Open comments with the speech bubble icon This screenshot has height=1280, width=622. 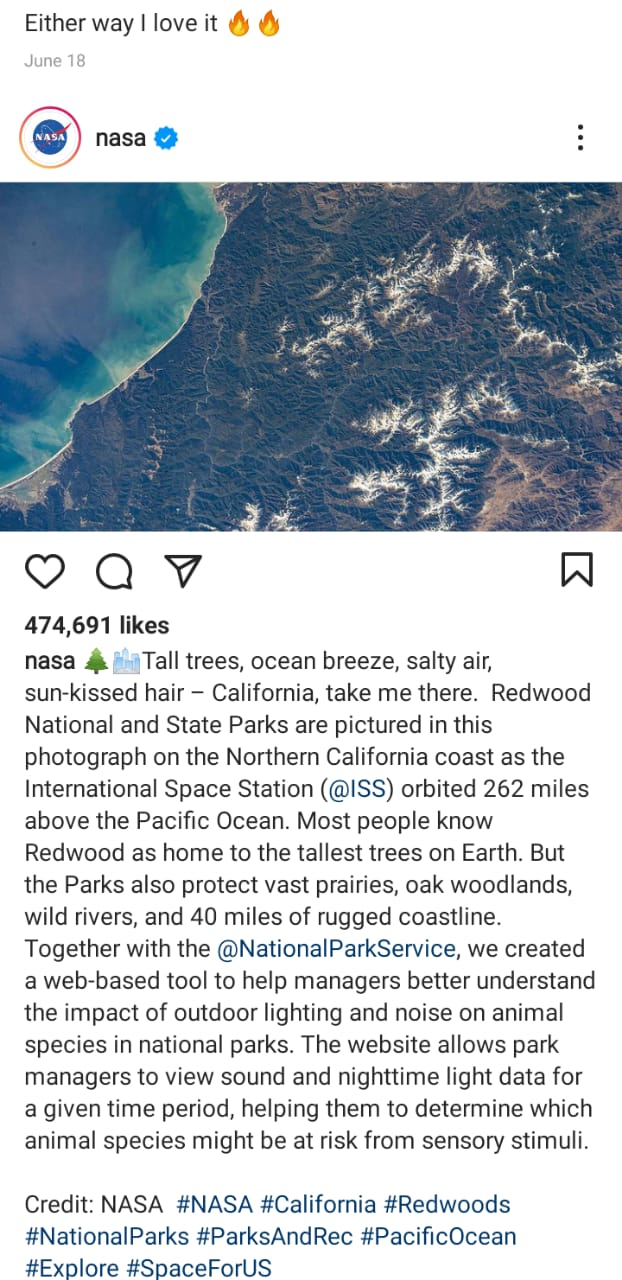pyautogui.click(x=114, y=571)
